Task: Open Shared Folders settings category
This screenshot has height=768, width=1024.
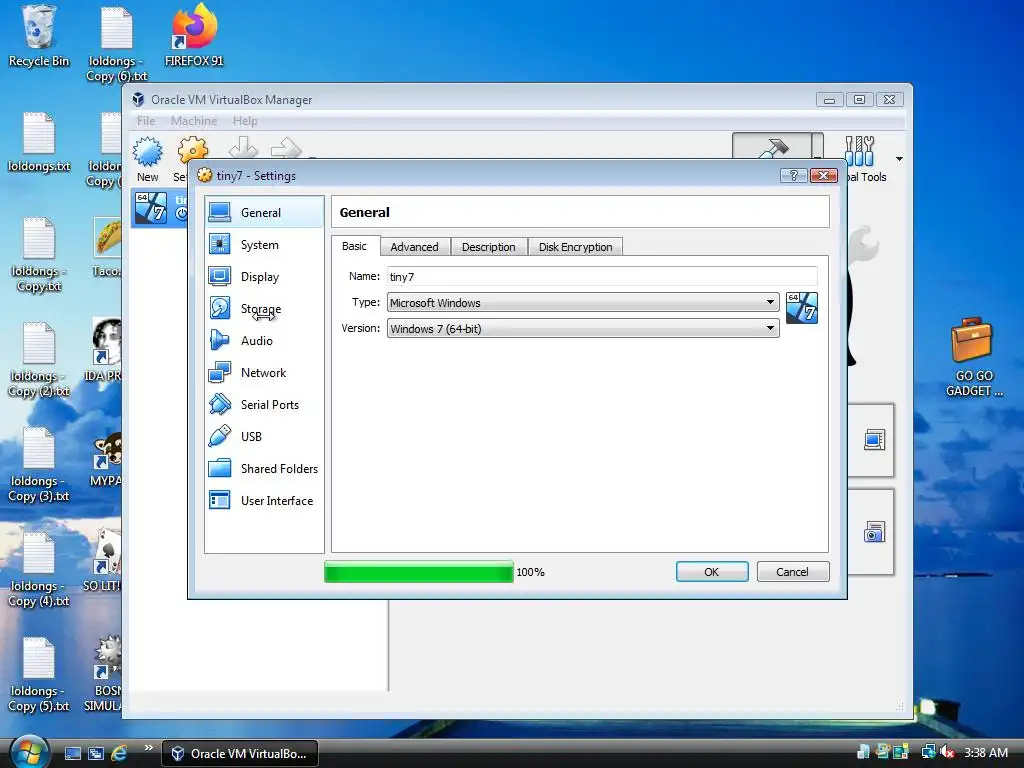Action: tap(264, 468)
